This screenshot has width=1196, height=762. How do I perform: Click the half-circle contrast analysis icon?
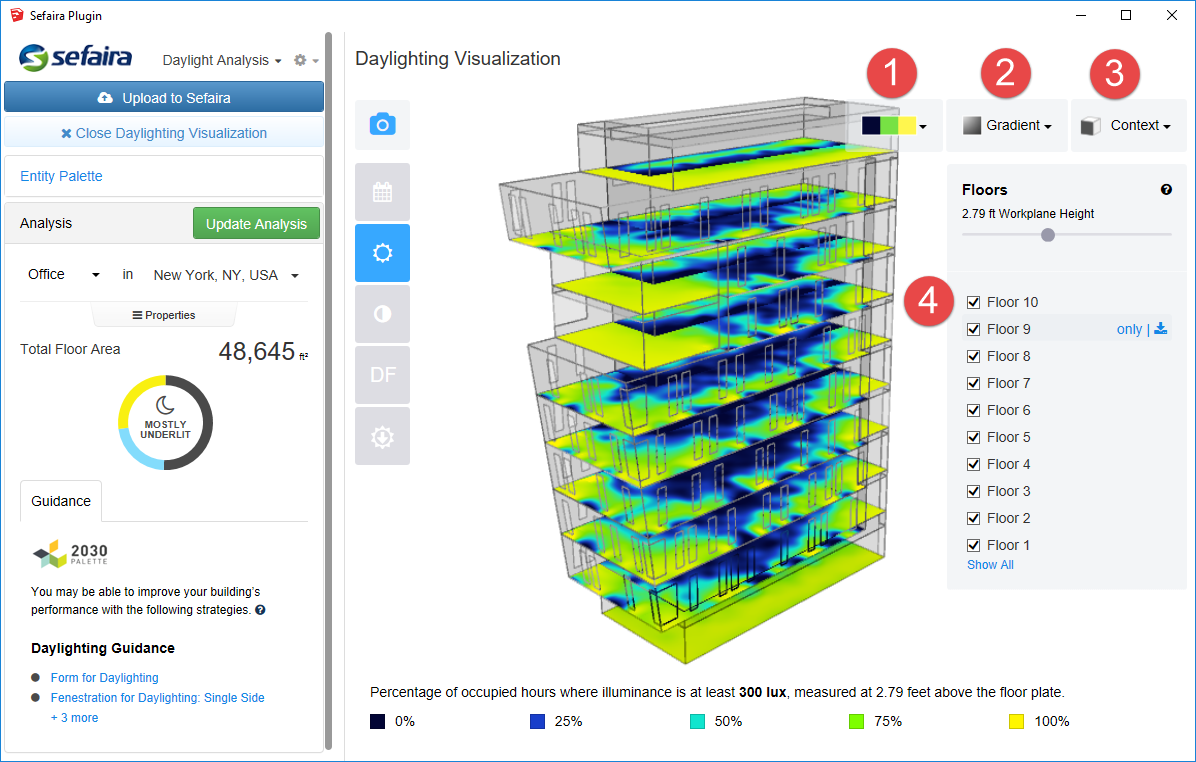(x=382, y=314)
